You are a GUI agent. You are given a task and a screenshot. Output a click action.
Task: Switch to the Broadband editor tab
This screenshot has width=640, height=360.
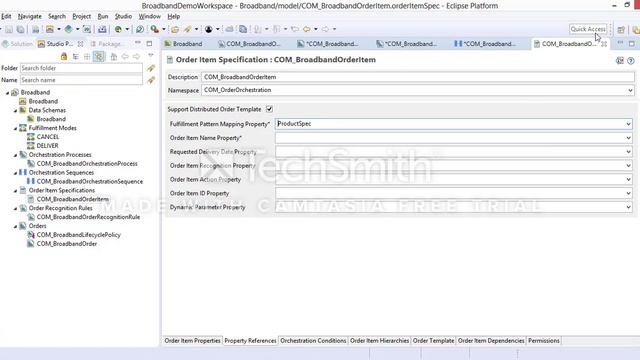click(x=183, y=44)
